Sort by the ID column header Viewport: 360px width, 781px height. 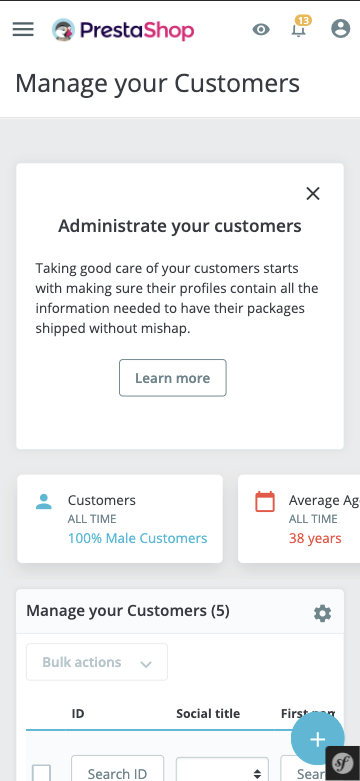(x=78, y=713)
